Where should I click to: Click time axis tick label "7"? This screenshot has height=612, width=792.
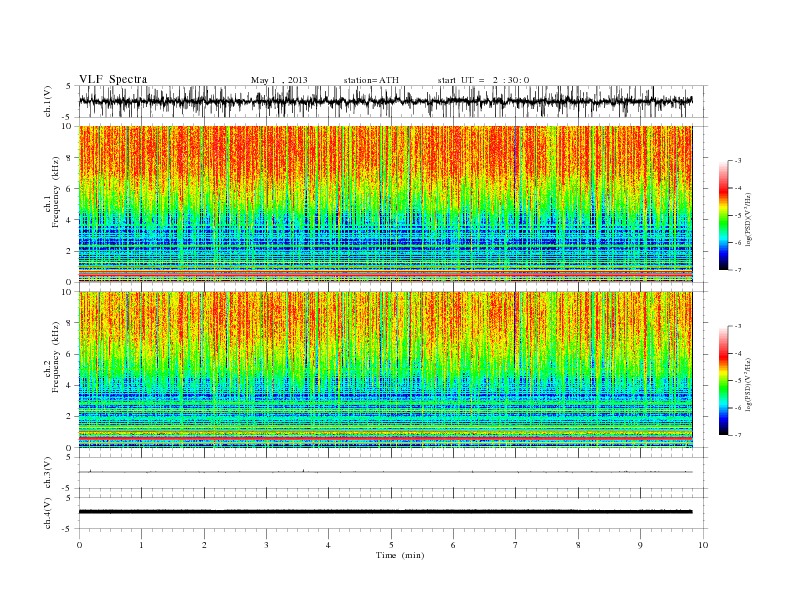(516, 545)
